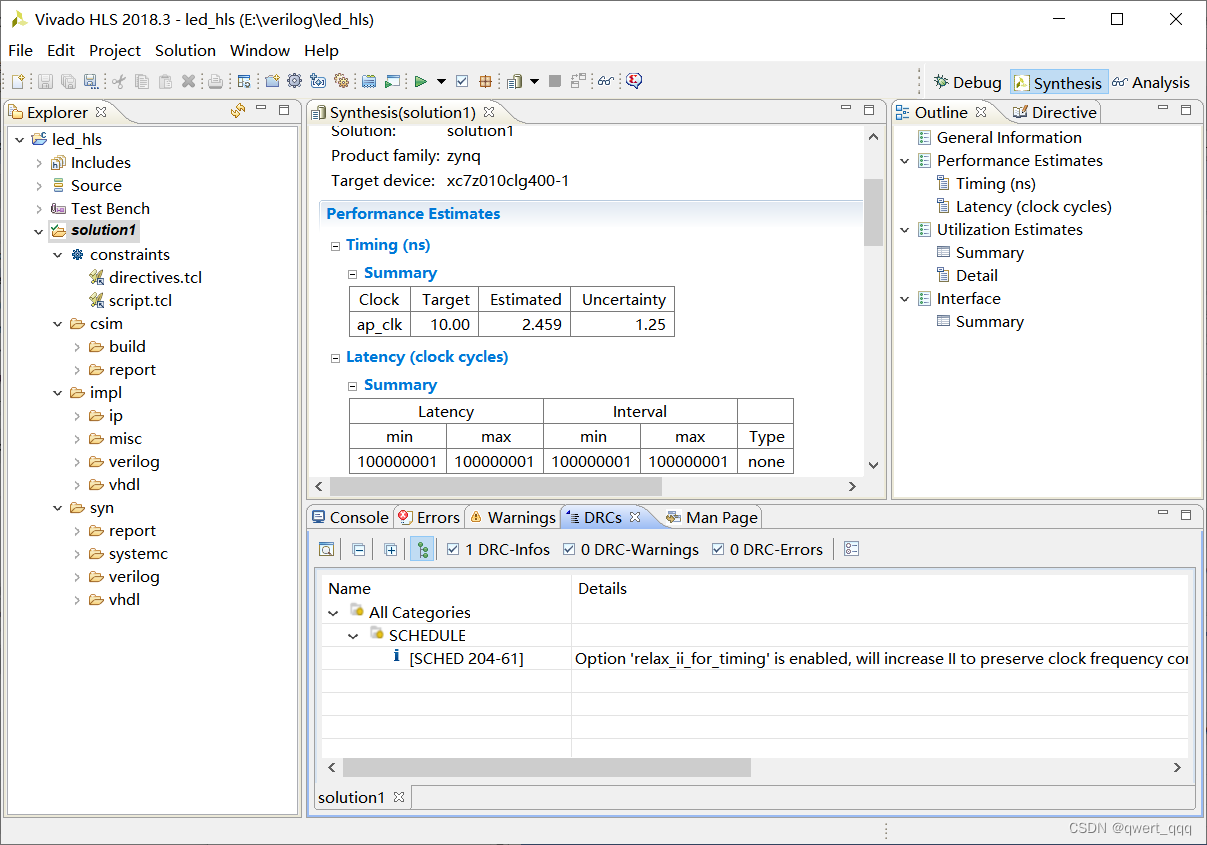
Task: Collapse the csim folder
Action: (x=58, y=324)
